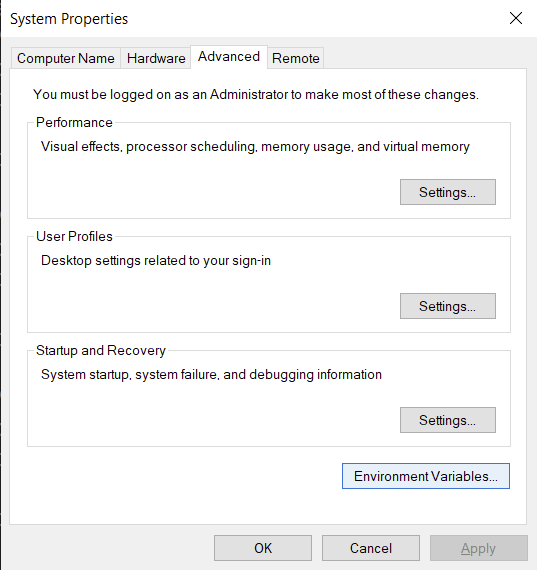
Task: Select the Advanced tab
Action: (229, 57)
